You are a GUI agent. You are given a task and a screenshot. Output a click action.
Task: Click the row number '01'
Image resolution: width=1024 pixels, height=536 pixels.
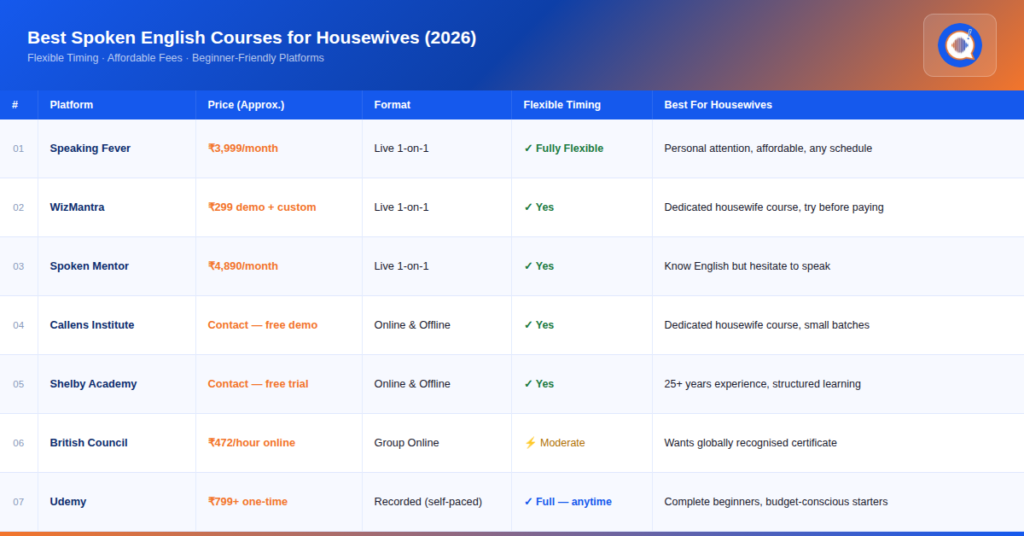(x=18, y=148)
